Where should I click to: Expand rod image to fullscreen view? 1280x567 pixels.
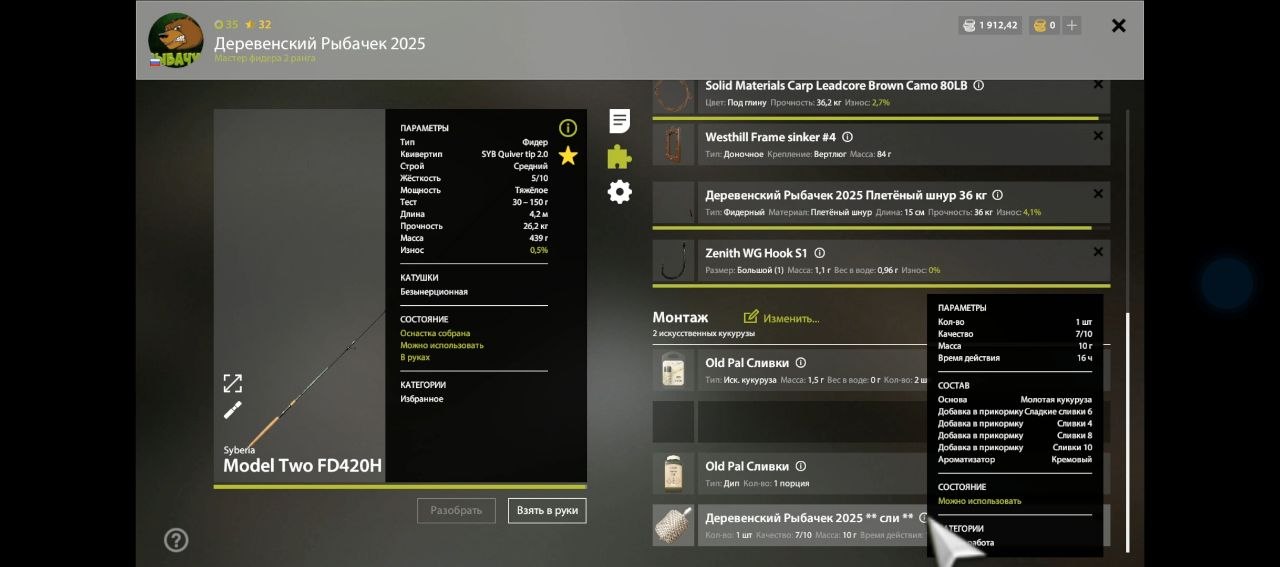pos(232,383)
